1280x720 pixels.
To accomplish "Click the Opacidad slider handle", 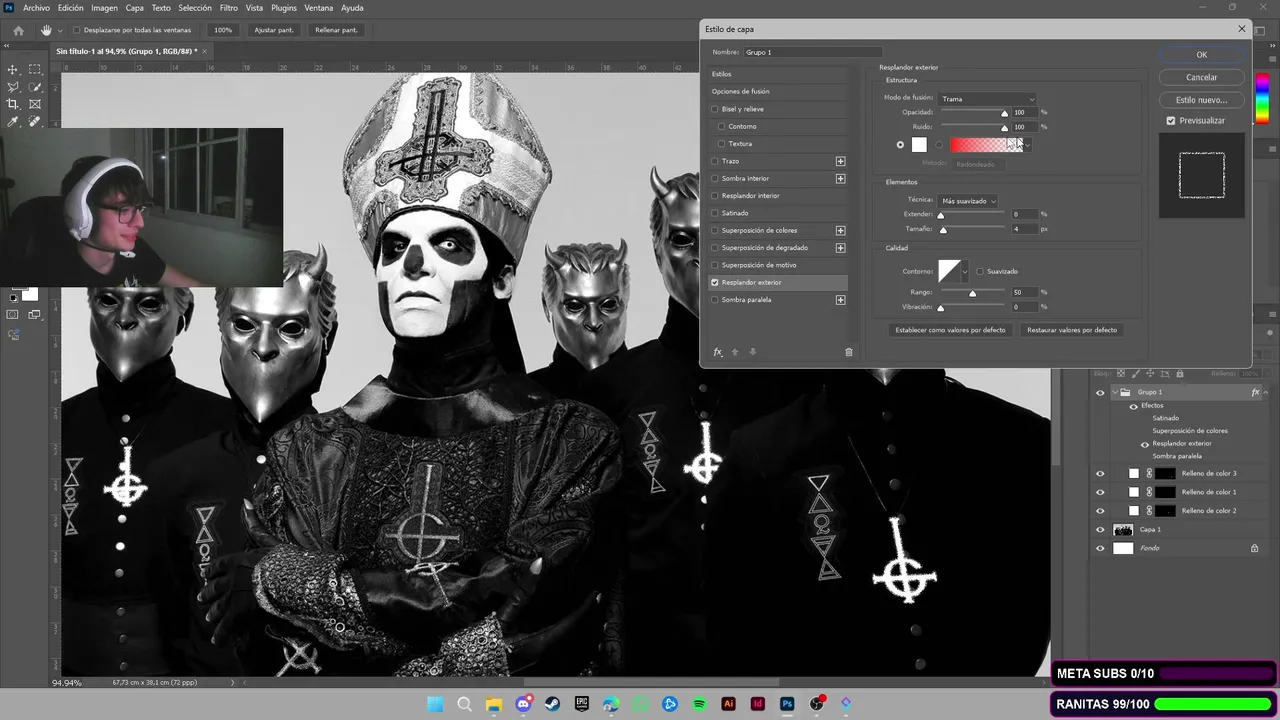I will coord(1004,113).
